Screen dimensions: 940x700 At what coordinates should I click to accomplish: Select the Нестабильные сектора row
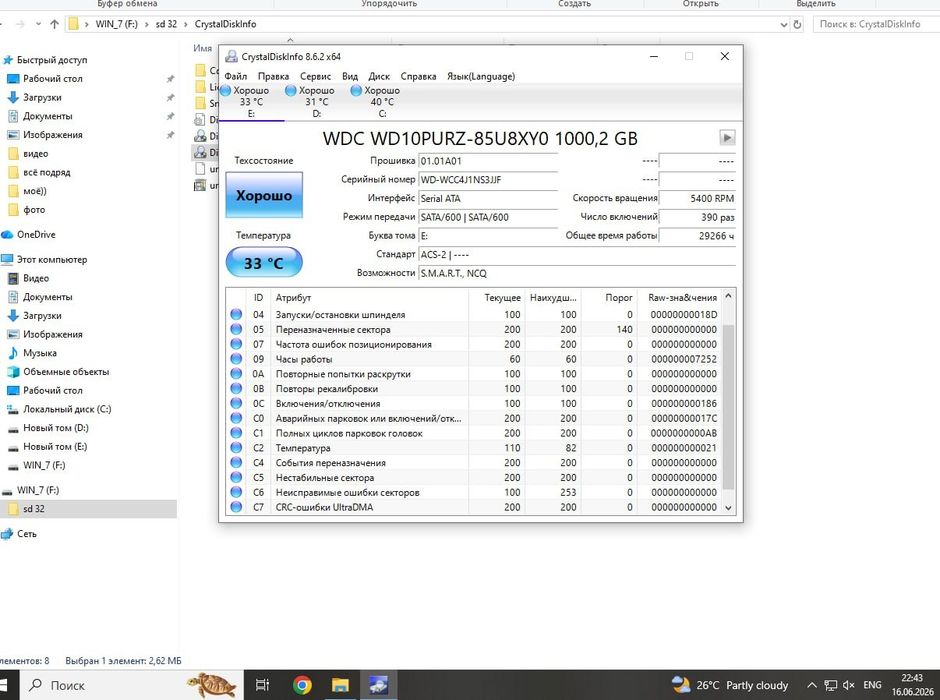pos(474,478)
